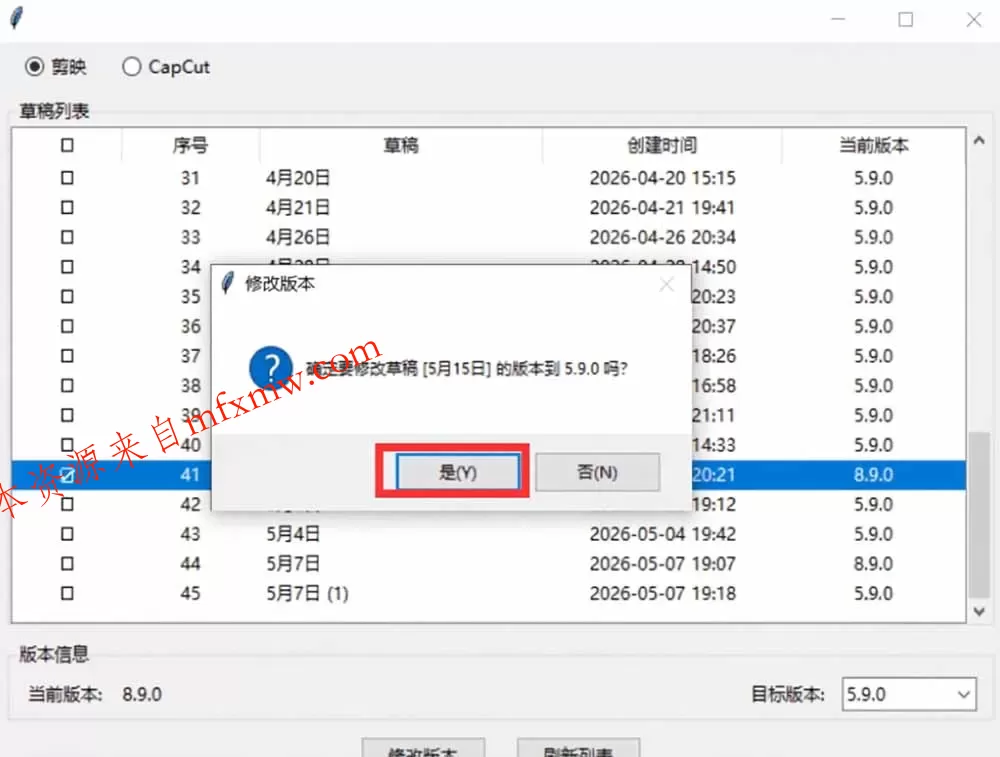Image resolution: width=1000 pixels, height=757 pixels.
Task: Tick the select-all header checkbox
Action: point(67,145)
